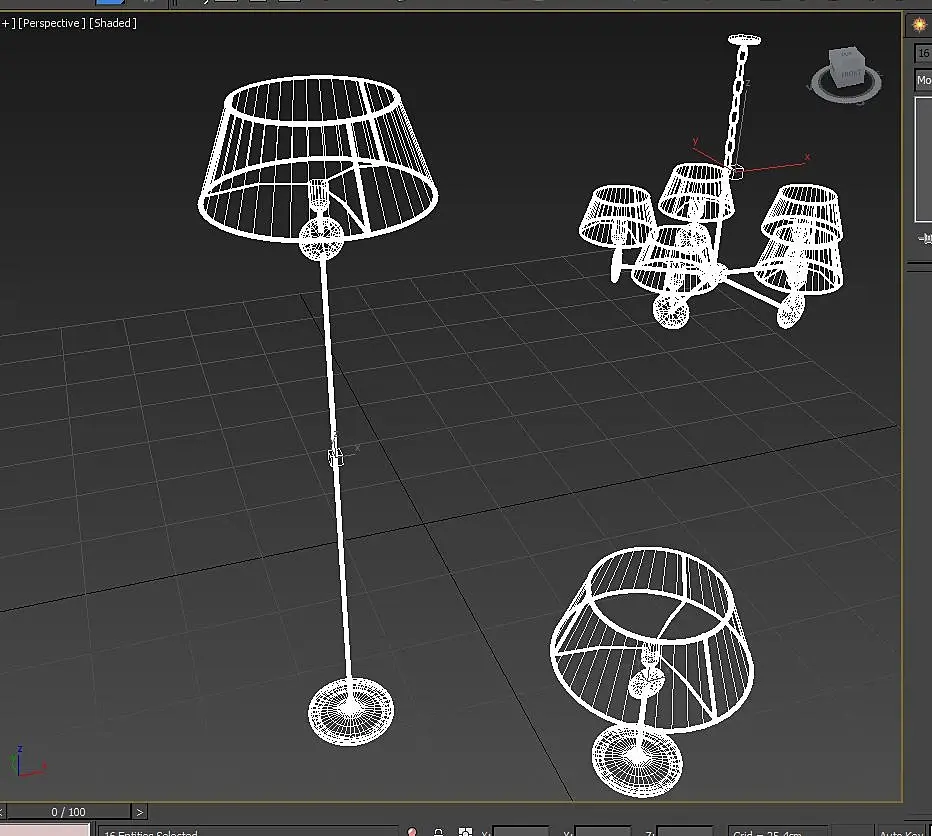Click the isolate selection bulb icon
The height and width of the screenshot is (836, 932).
click(412, 832)
